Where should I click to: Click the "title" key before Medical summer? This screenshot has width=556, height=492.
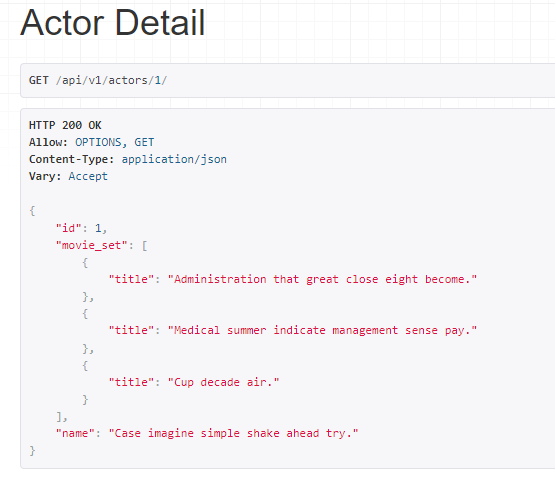(x=131, y=330)
